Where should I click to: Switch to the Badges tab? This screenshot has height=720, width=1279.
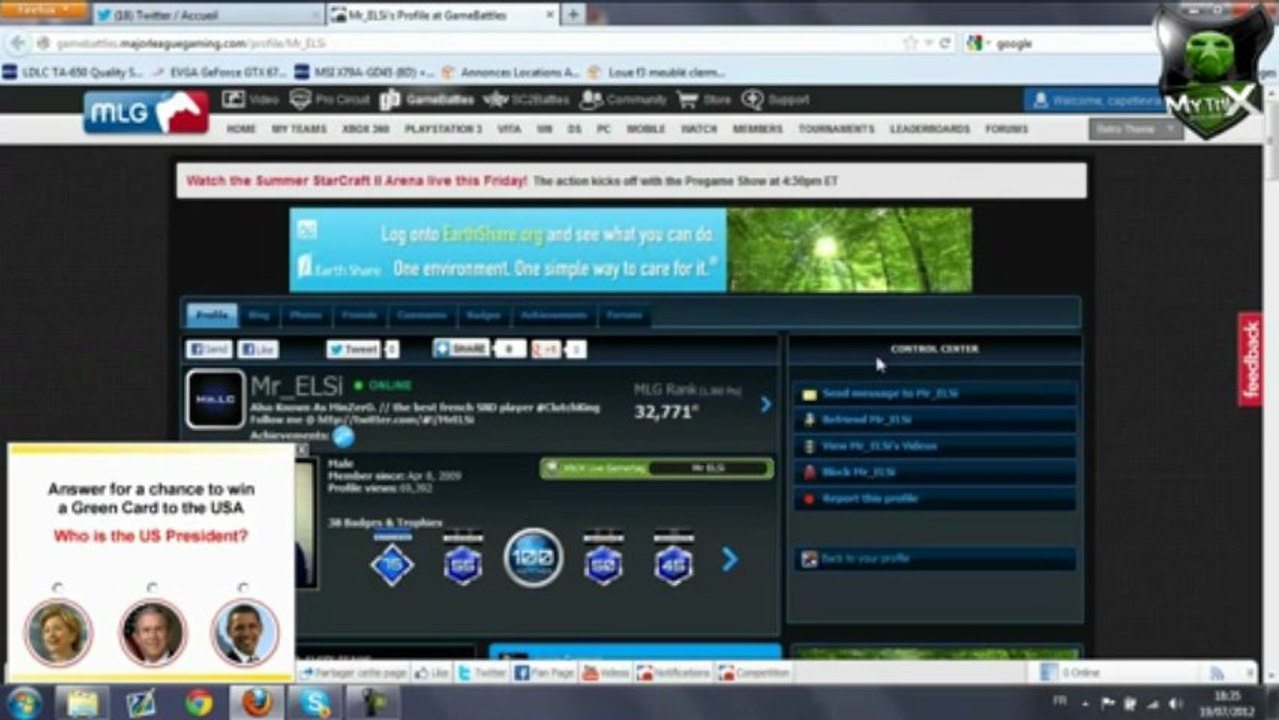(x=484, y=315)
